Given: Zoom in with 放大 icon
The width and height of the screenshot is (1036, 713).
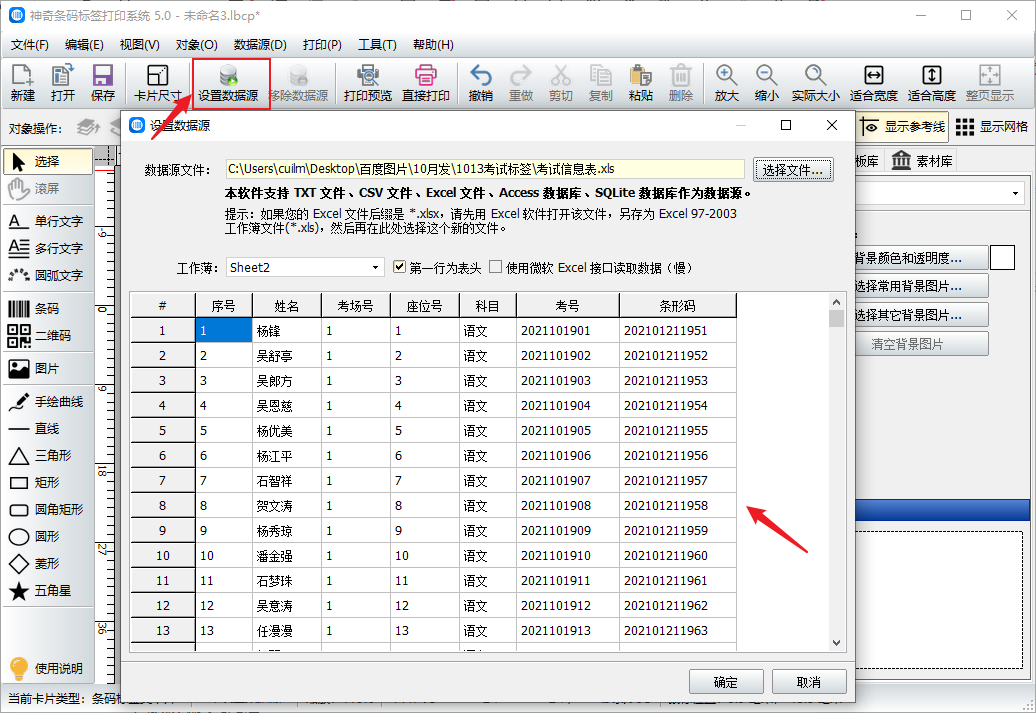Looking at the screenshot, I should (726, 83).
